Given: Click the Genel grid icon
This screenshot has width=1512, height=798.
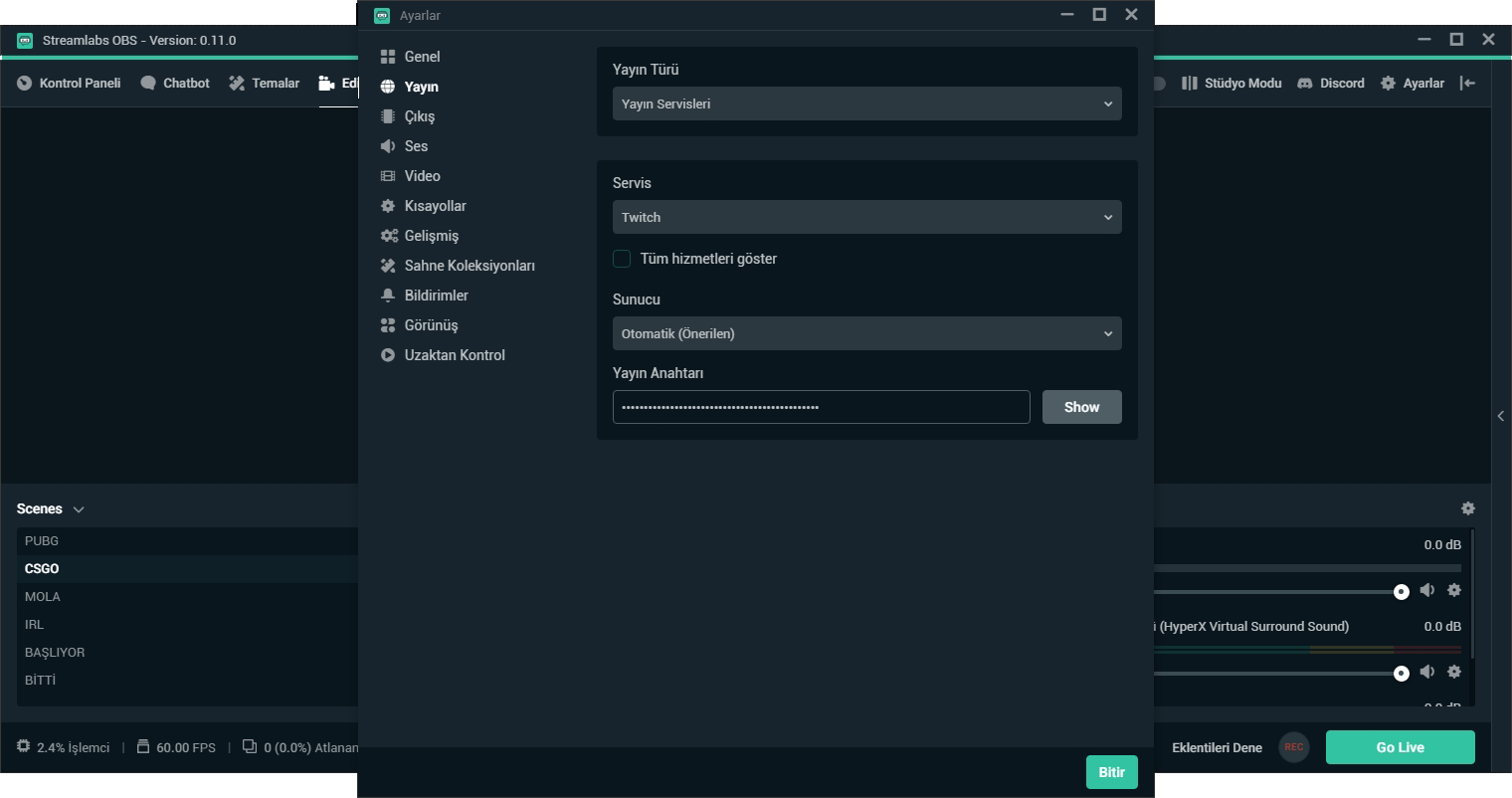Looking at the screenshot, I should [388, 57].
